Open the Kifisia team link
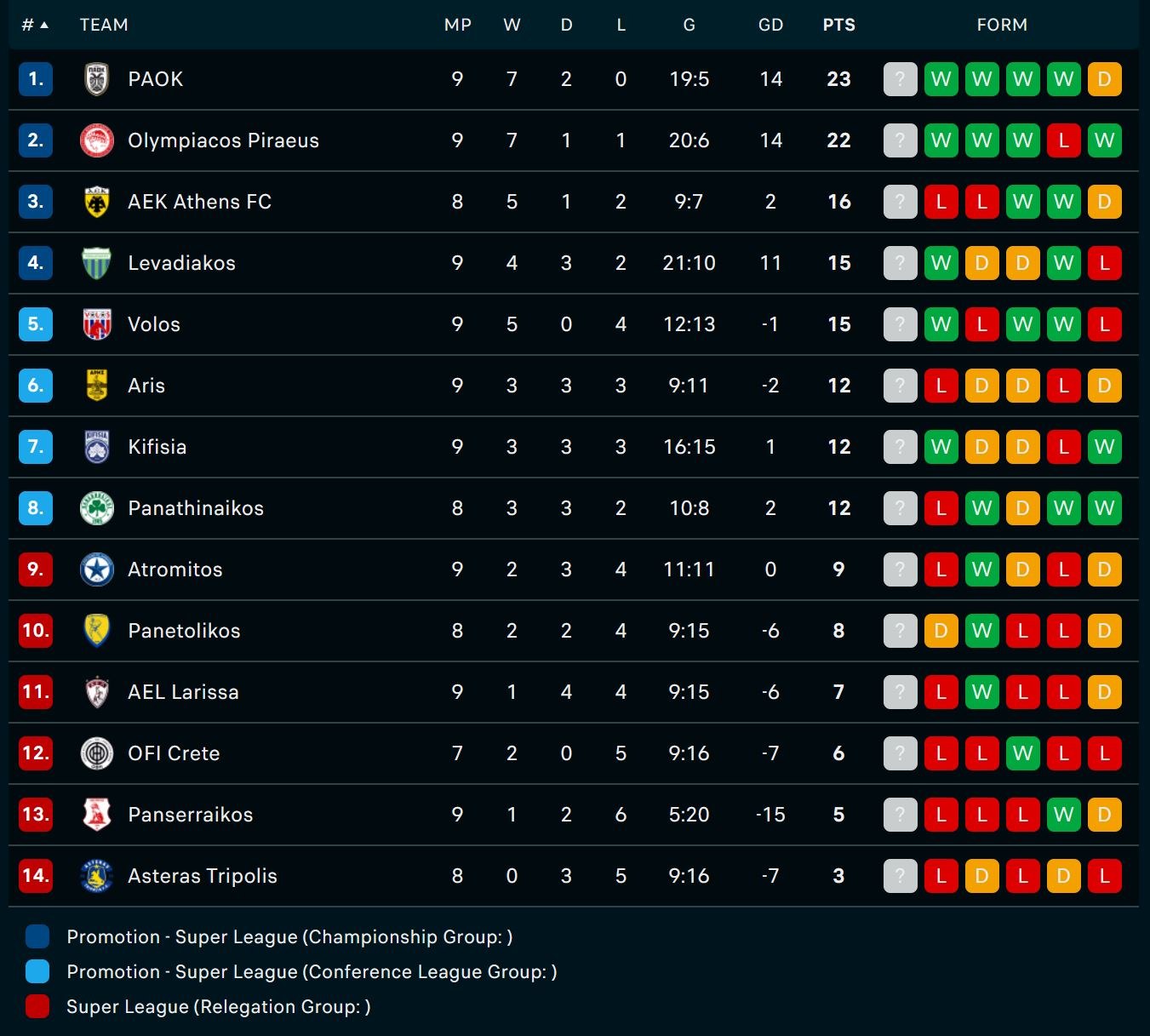The image size is (1150, 1036). [157, 447]
